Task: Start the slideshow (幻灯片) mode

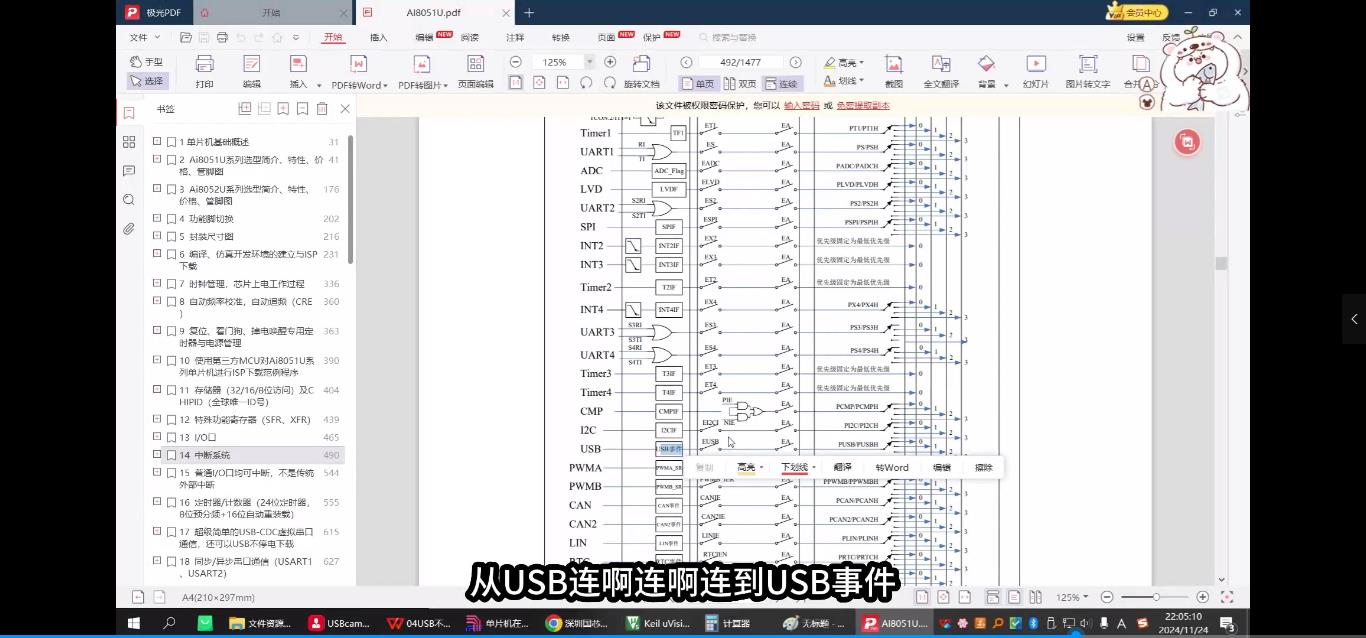Action: pos(1035,72)
